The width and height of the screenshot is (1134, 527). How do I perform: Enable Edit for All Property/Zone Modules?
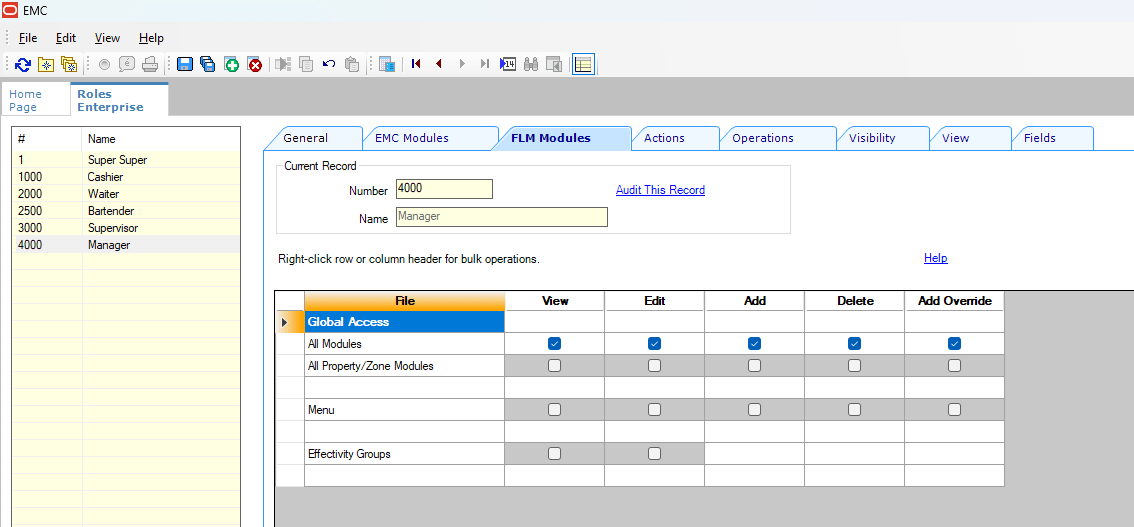pyautogui.click(x=654, y=366)
